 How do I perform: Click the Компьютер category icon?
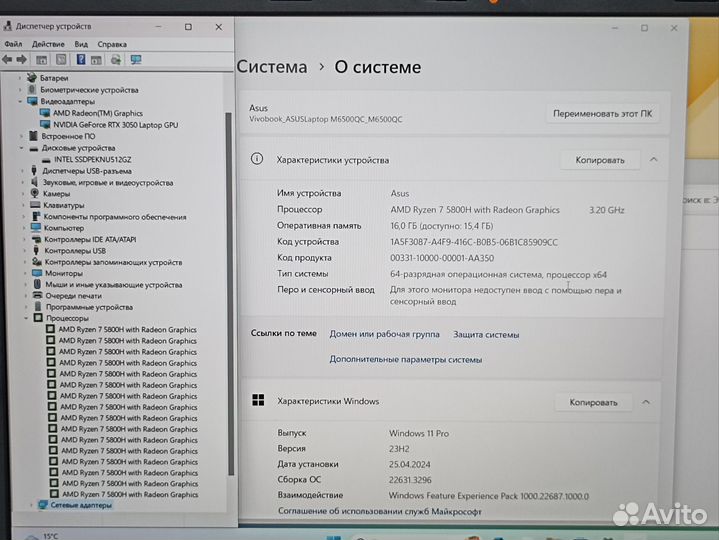click(x=36, y=227)
